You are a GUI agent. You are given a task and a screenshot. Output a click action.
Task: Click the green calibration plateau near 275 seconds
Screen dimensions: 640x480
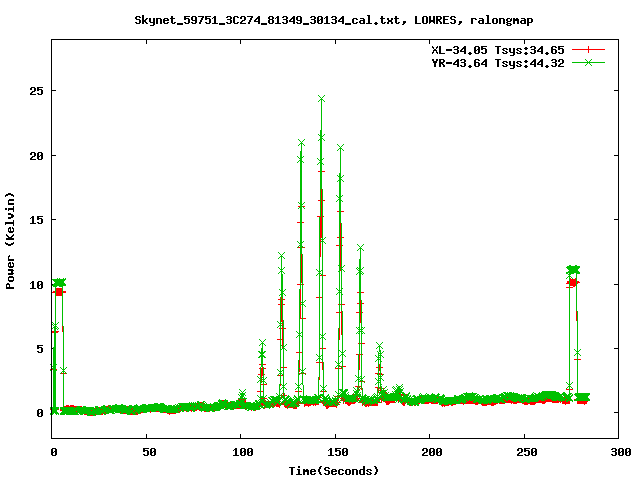[x=573, y=269]
